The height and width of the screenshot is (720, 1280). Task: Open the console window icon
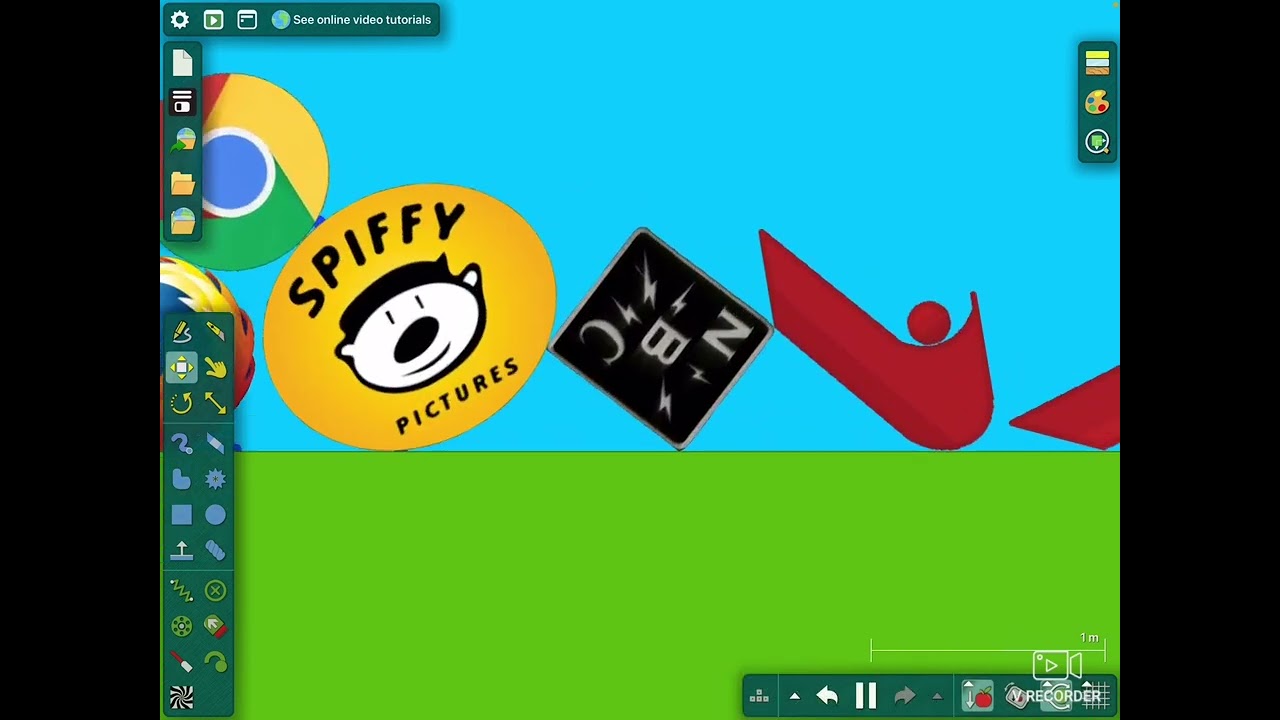click(247, 19)
